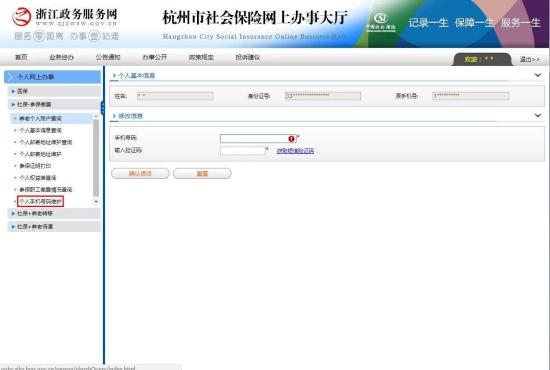Screen dimensions: 550x370
Task: Click the sidebar scrollbar up arrow
Action: click(x=96, y=116)
